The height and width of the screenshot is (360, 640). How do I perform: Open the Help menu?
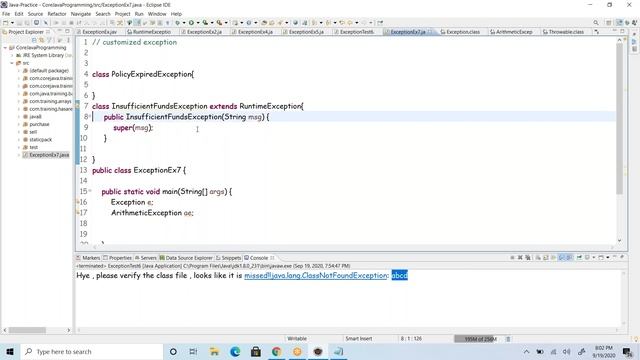(x=176, y=14)
